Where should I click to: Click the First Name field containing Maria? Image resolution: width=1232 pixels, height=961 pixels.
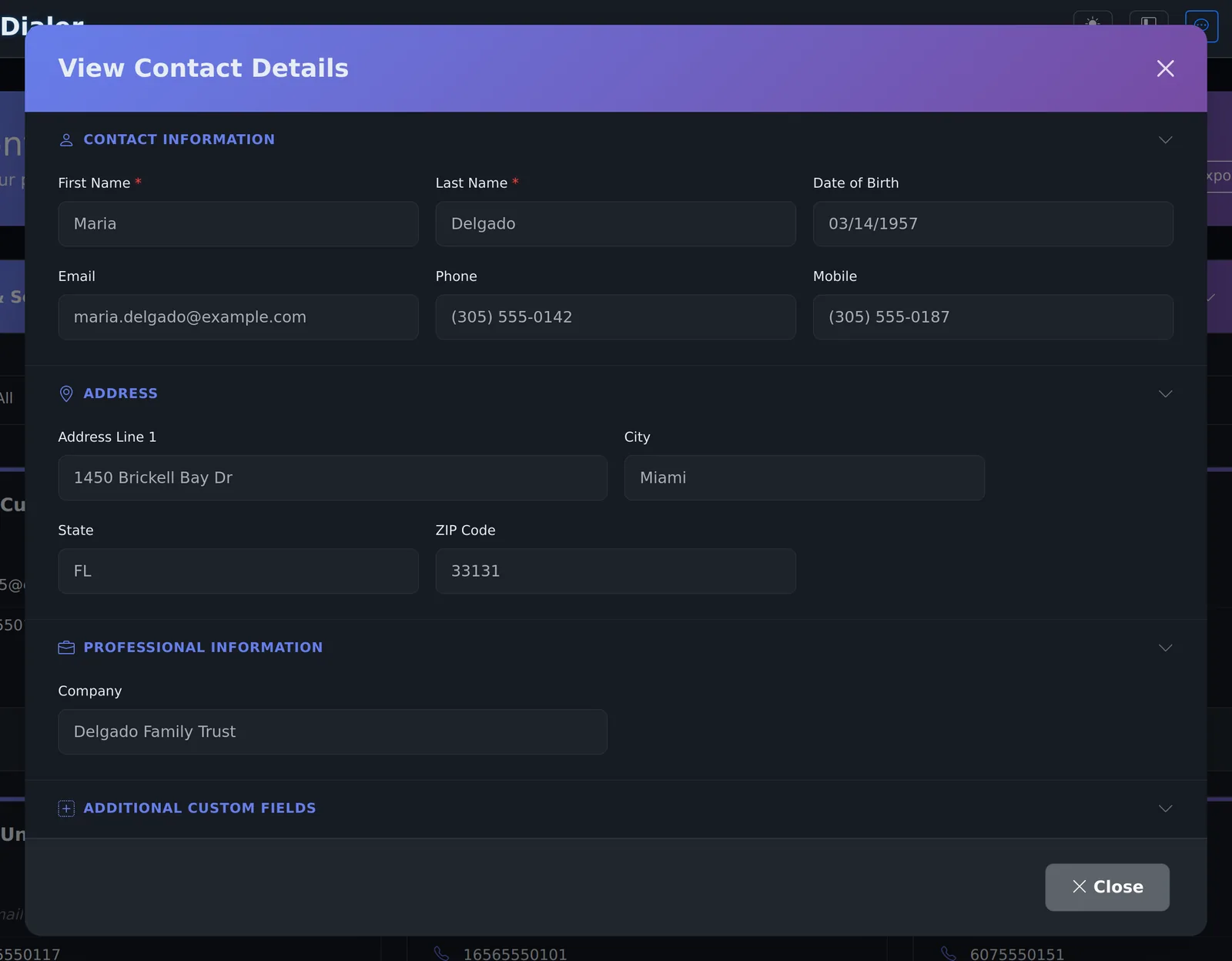tap(238, 224)
